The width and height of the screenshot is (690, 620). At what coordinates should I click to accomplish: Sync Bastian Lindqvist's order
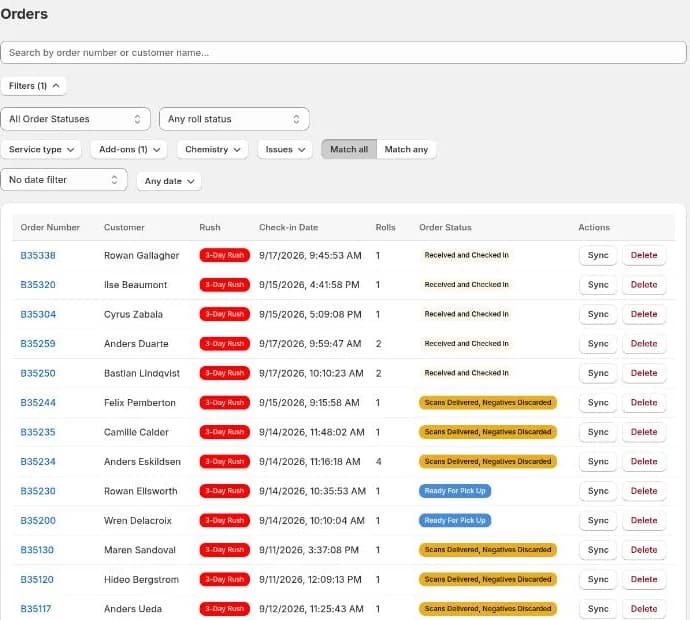(598, 373)
